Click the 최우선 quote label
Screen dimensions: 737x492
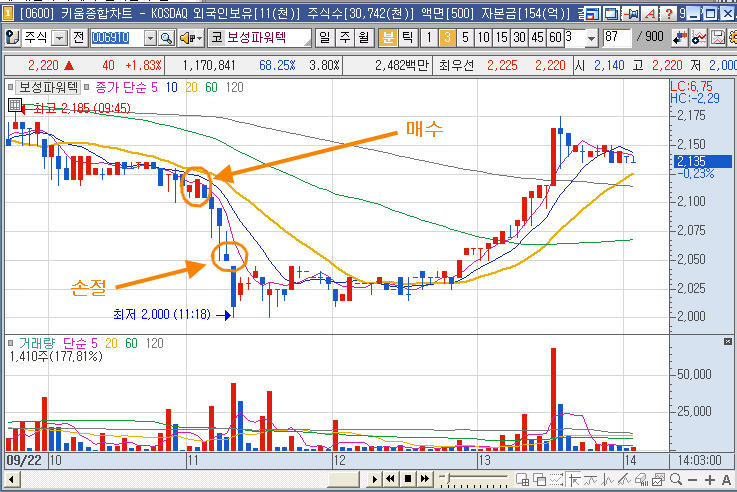tap(455, 65)
